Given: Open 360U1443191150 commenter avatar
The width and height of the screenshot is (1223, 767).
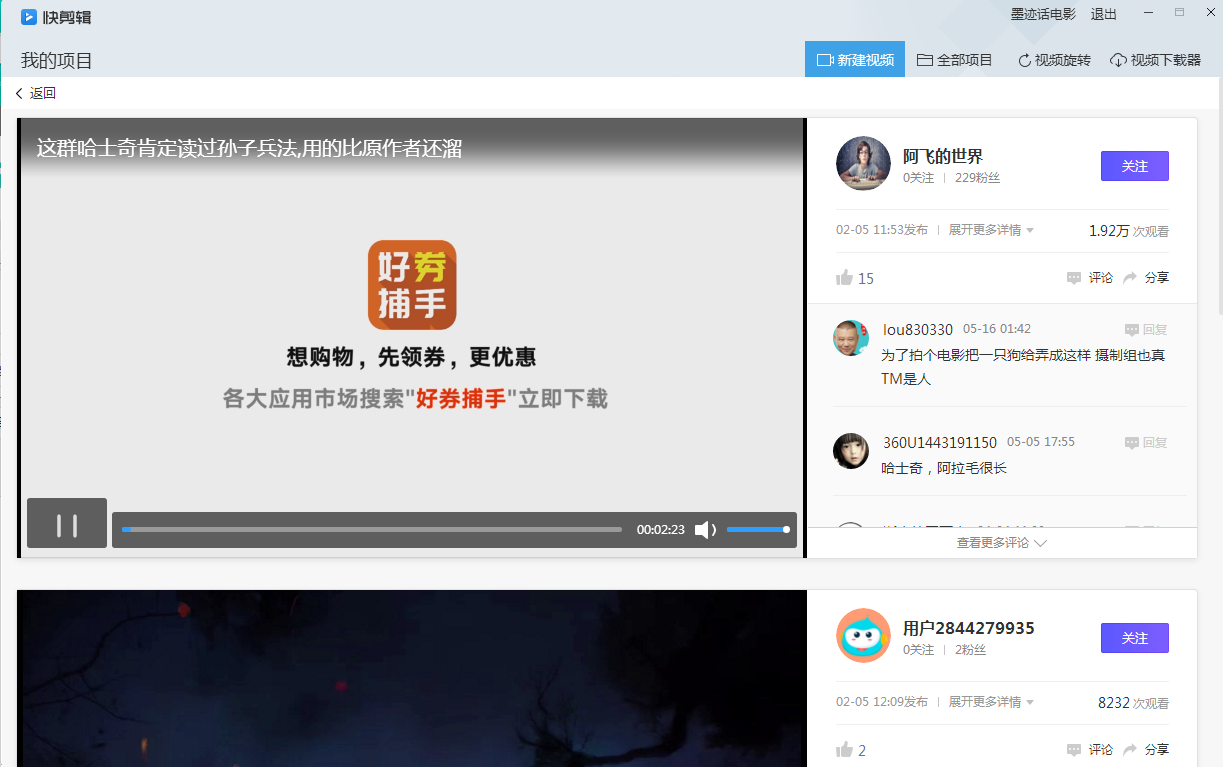Looking at the screenshot, I should pos(851,451).
